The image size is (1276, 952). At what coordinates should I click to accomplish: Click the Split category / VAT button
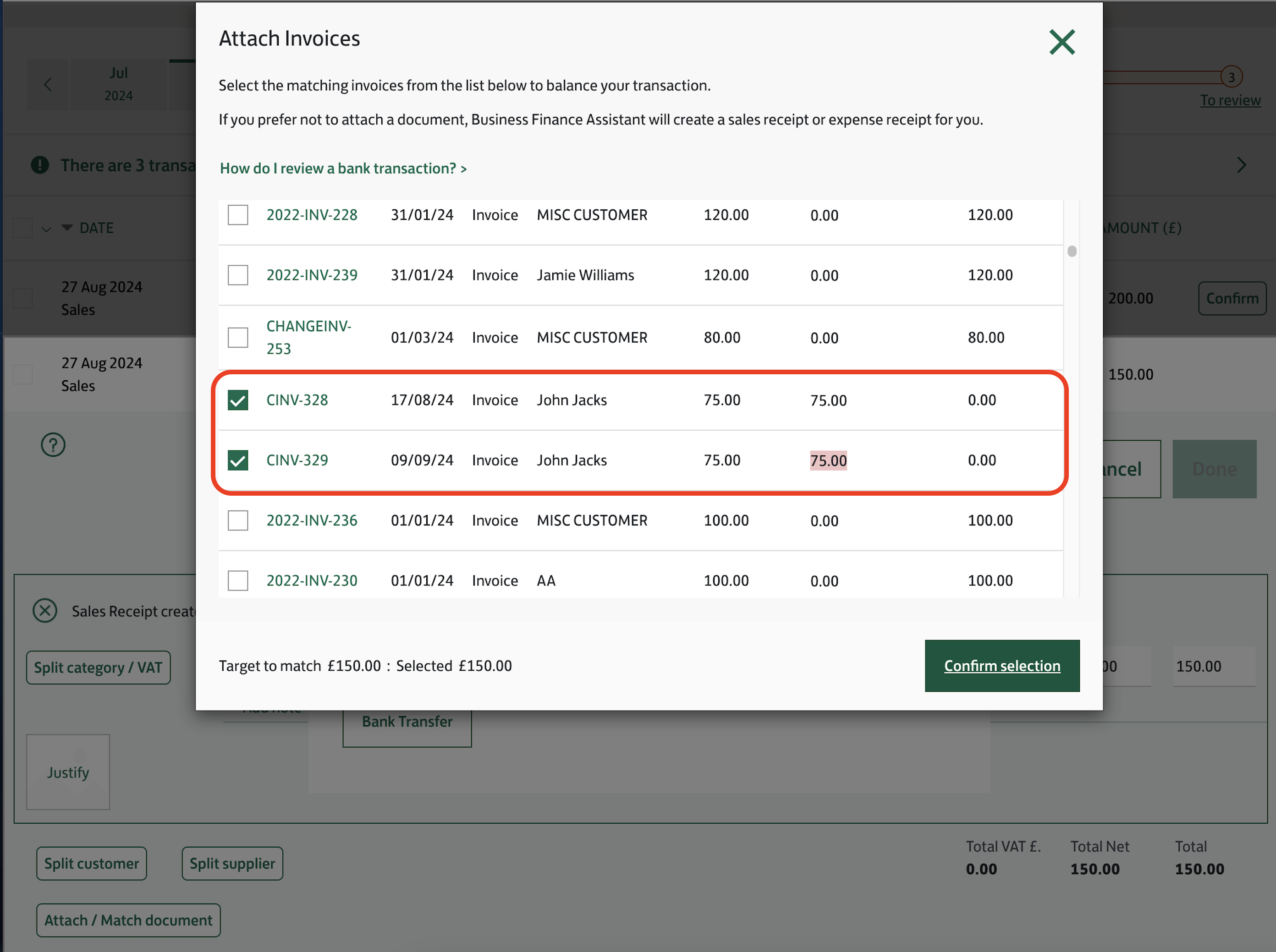(98, 667)
